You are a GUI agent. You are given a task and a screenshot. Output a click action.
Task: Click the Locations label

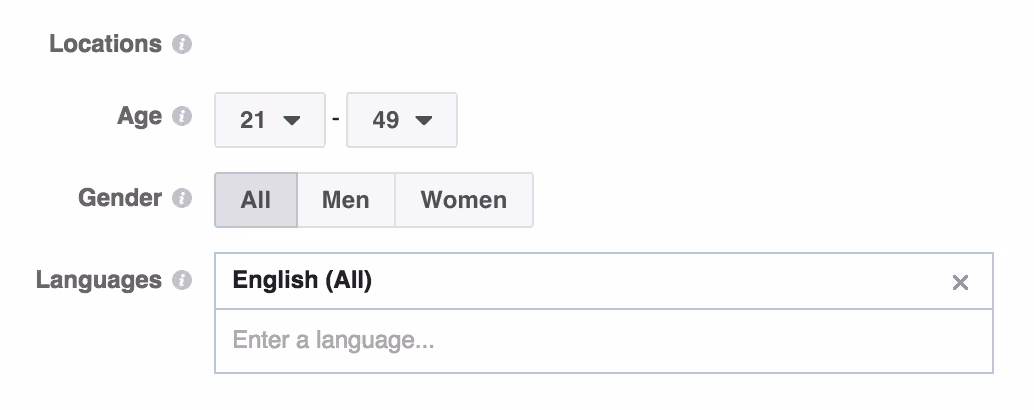(106, 44)
